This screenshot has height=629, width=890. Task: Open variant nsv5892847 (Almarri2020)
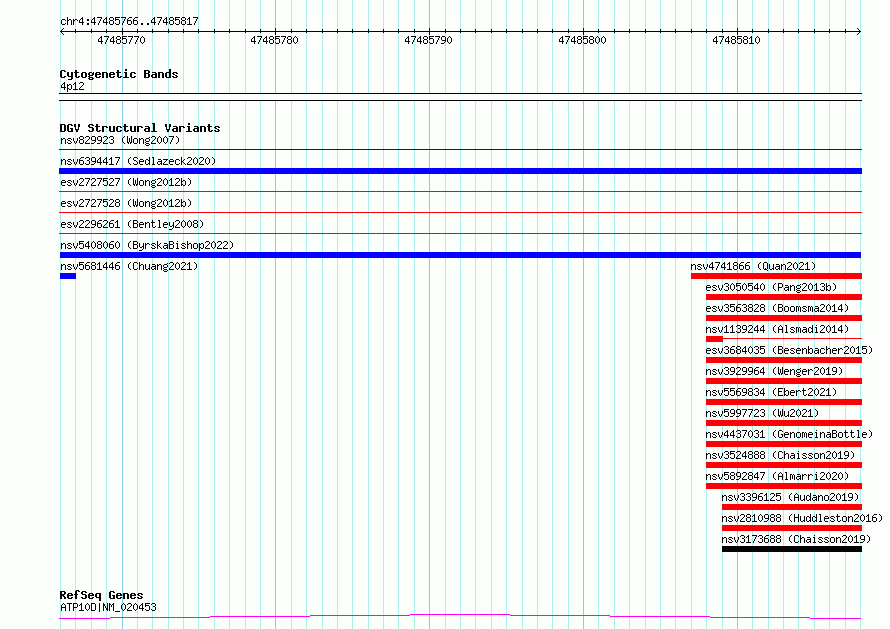(x=777, y=476)
